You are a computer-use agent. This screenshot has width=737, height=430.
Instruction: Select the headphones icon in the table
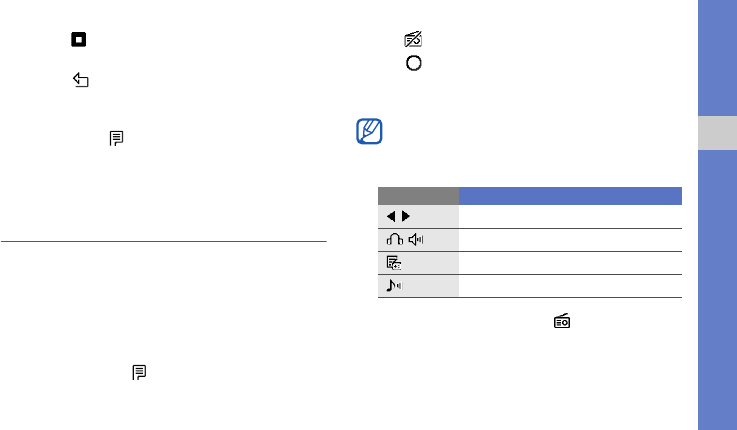tap(395, 240)
